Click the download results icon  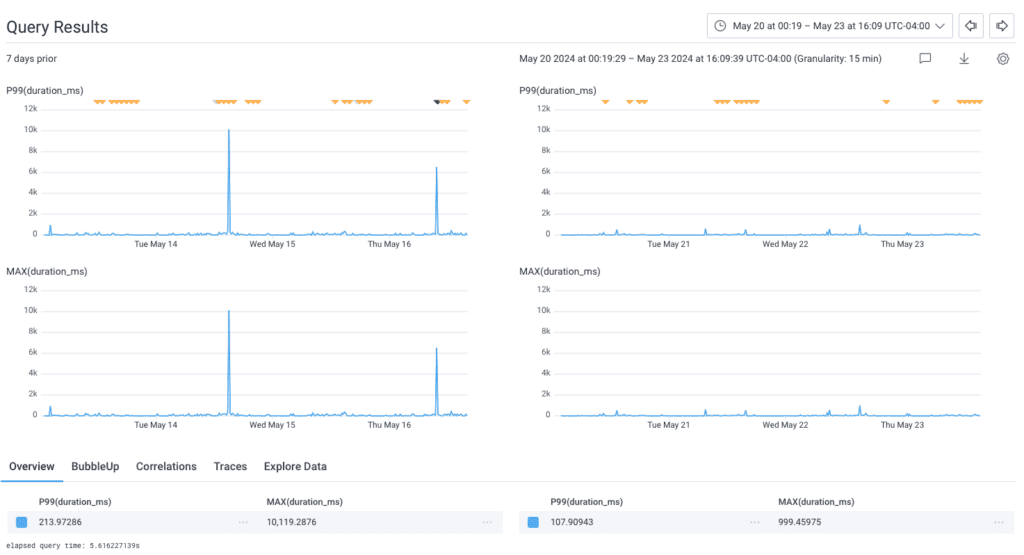point(964,59)
